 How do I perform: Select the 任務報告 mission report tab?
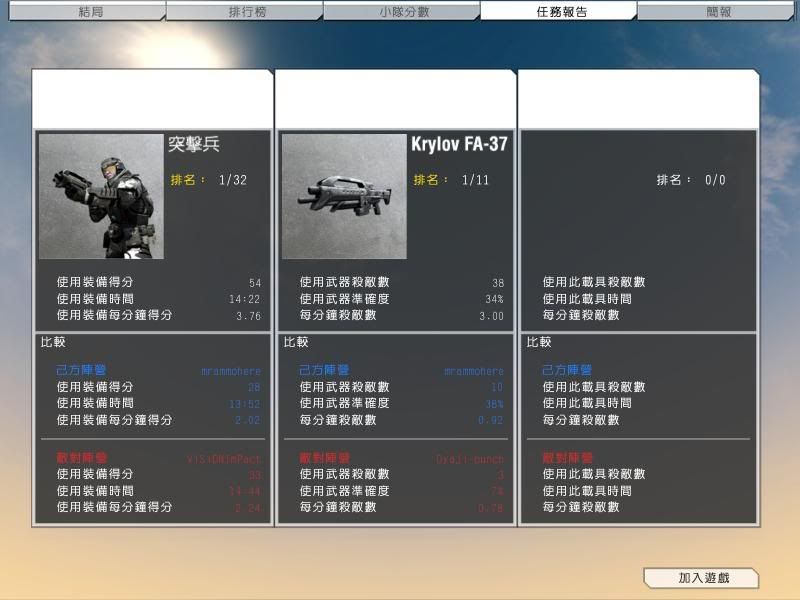[x=561, y=12]
